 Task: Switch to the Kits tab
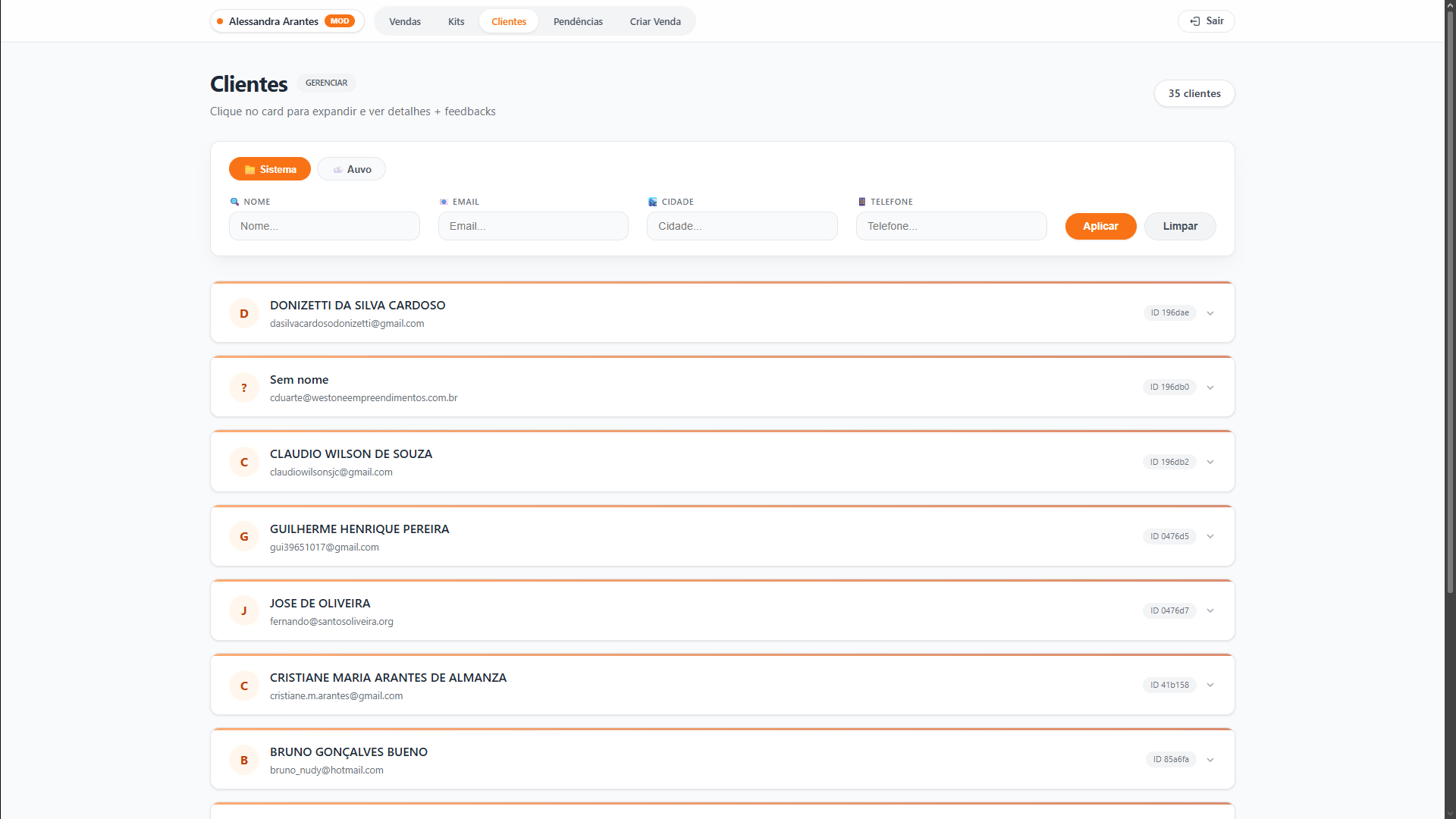point(456,21)
